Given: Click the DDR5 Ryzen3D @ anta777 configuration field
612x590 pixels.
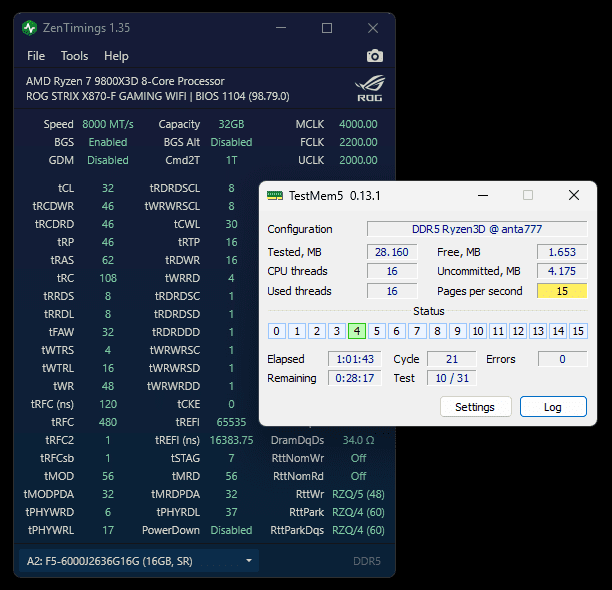Looking at the screenshot, I should pyautogui.click(x=477, y=229).
